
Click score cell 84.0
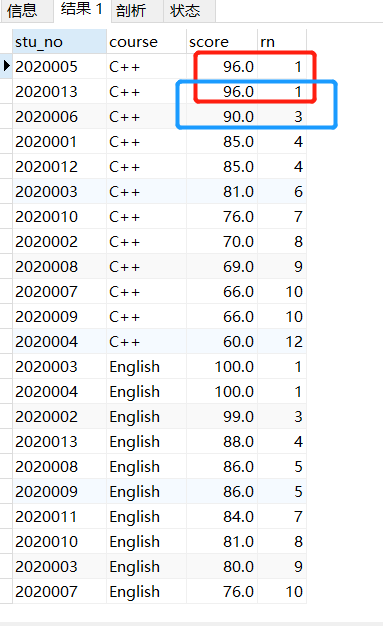coord(222,517)
